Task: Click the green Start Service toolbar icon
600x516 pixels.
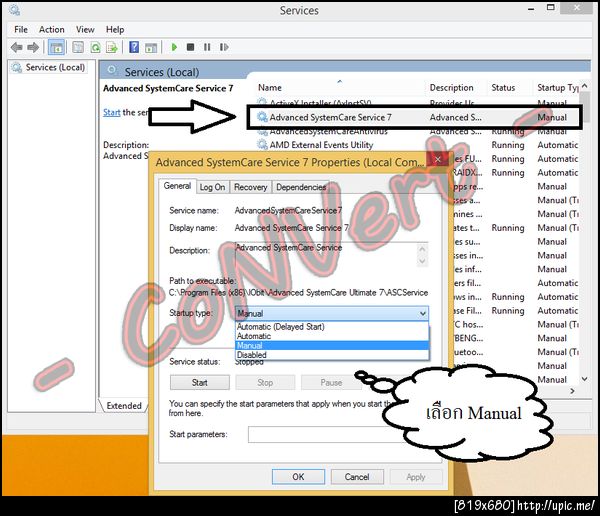Action: coord(174,47)
